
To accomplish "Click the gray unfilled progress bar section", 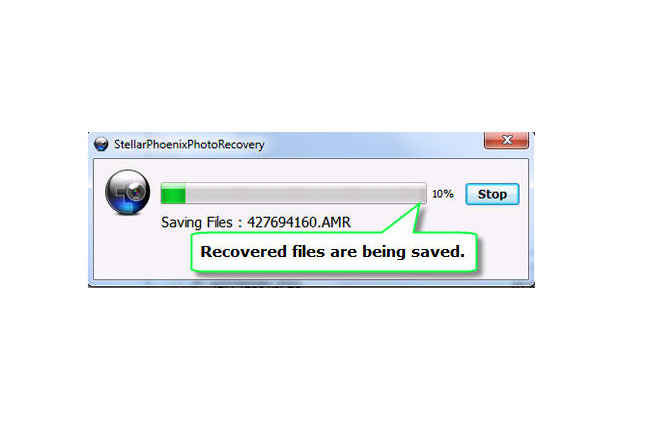I will pos(305,193).
